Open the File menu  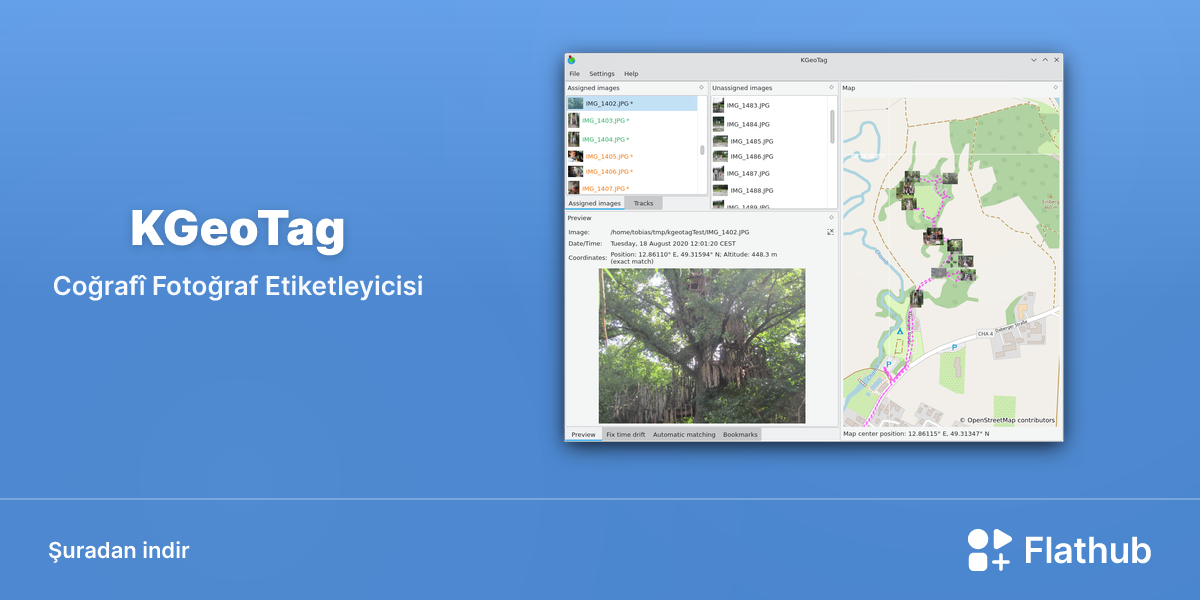pyautogui.click(x=575, y=74)
